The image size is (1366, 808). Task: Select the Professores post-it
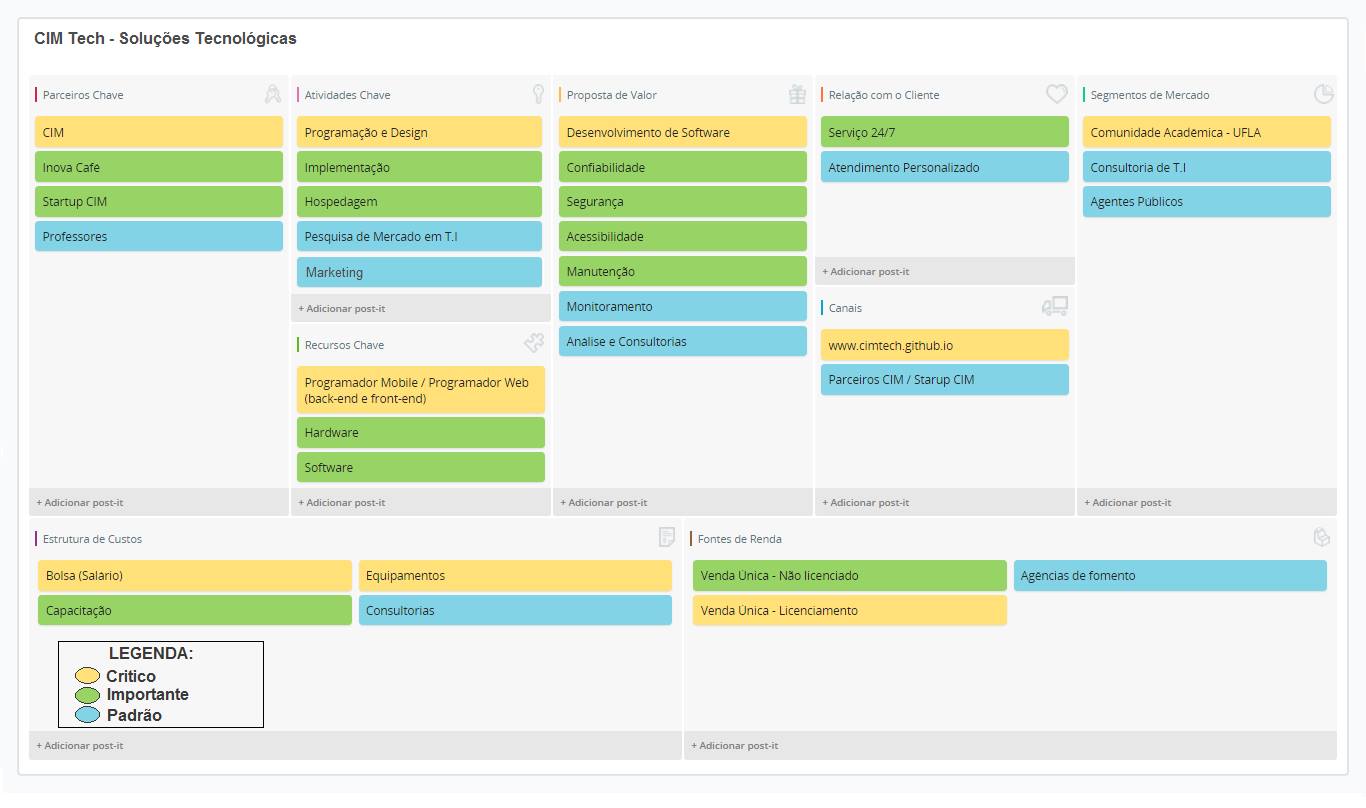pos(159,236)
